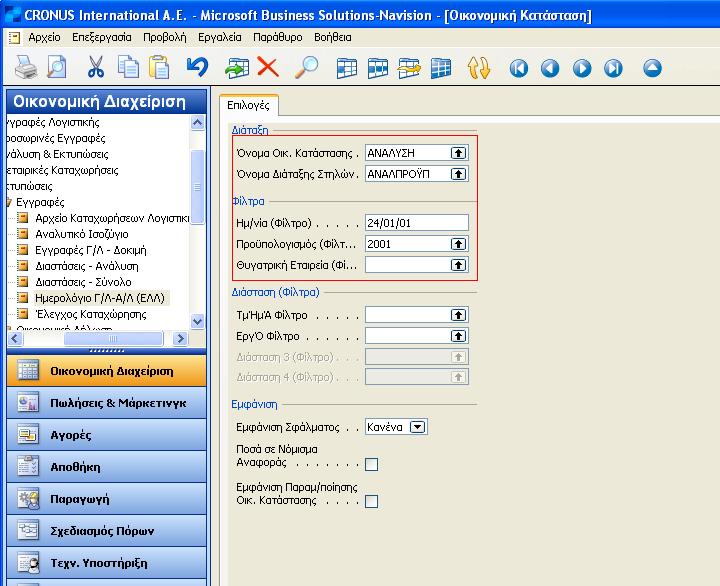Toggle Εμφάνιση Παραμ/ποίησης Οικ. Κατάστασης checkbox
The image size is (720, 586).
371,501
